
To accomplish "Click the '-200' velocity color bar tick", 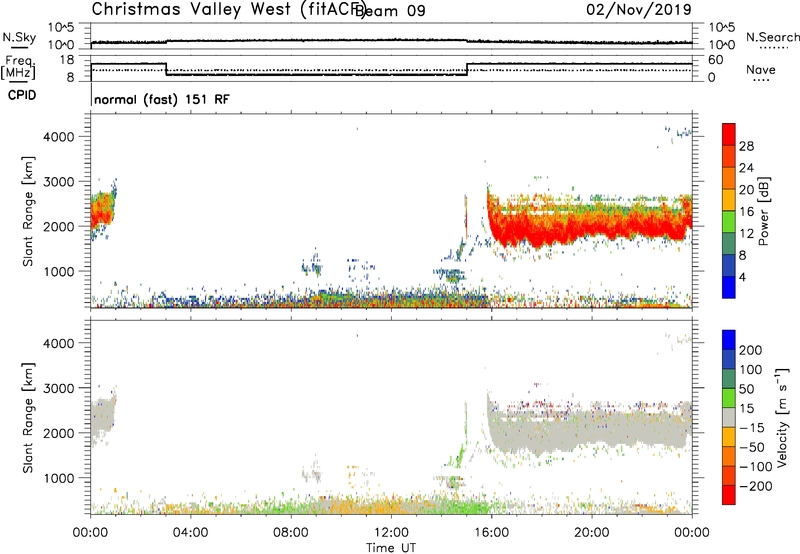I will coord(755,486).
